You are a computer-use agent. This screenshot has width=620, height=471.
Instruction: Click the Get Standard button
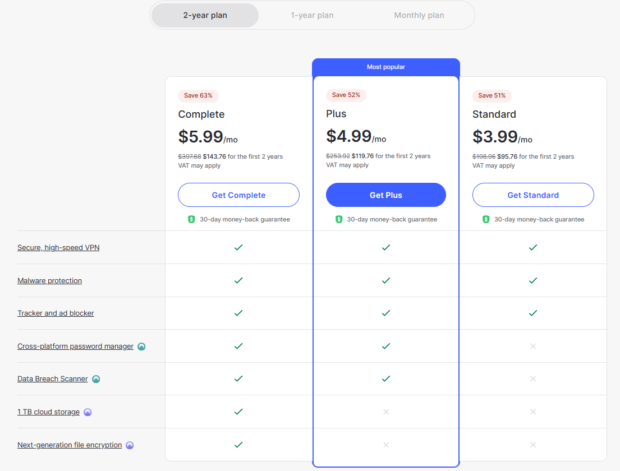[533, 195]
